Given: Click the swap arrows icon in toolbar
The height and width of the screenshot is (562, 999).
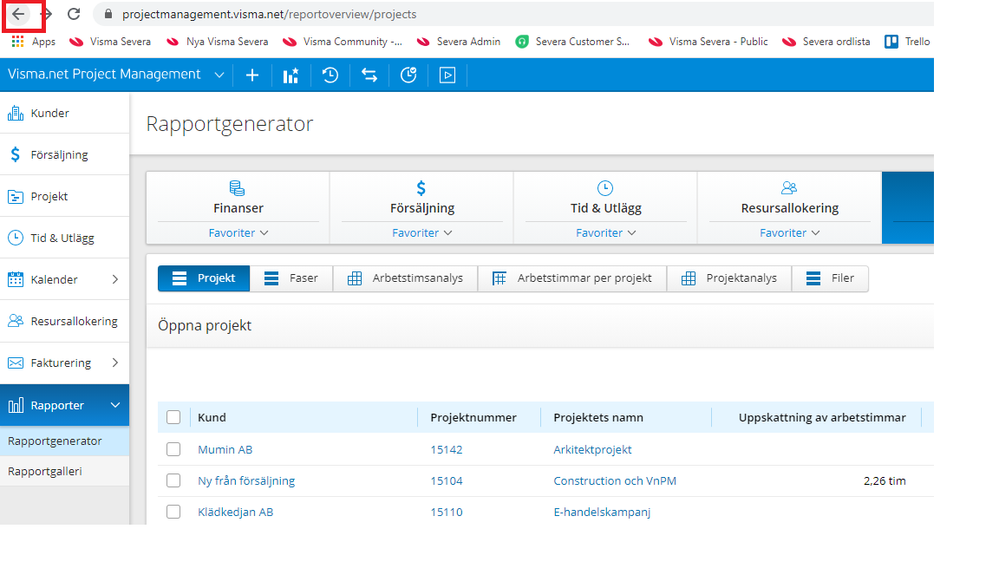Looking at the screenshot, I should tap(369, 75).
